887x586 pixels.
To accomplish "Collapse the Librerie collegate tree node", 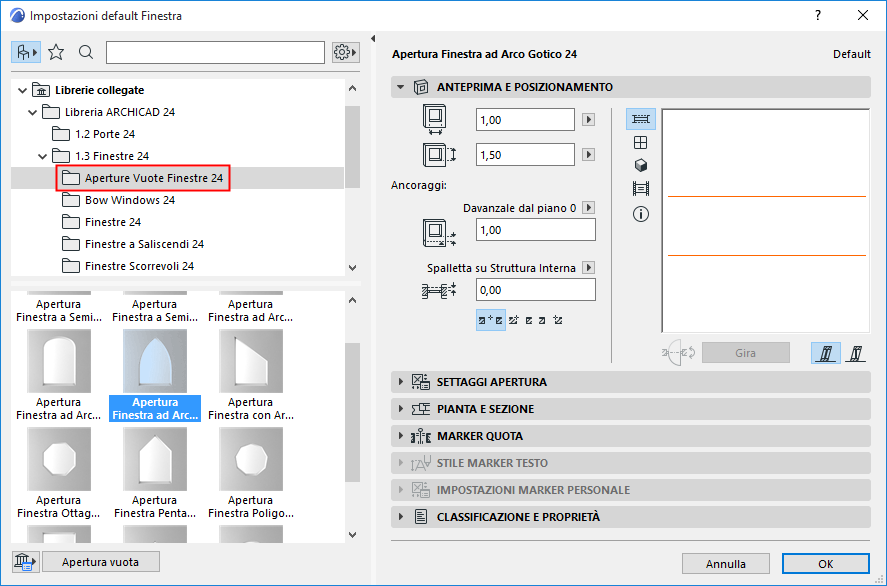I will coord(22,91).
